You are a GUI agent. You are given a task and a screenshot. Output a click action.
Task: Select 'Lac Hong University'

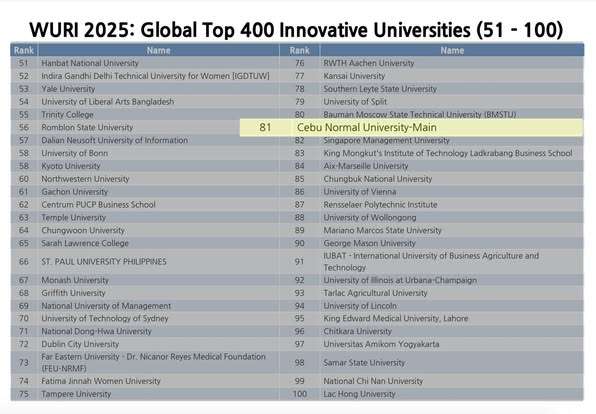pos(359,394)
